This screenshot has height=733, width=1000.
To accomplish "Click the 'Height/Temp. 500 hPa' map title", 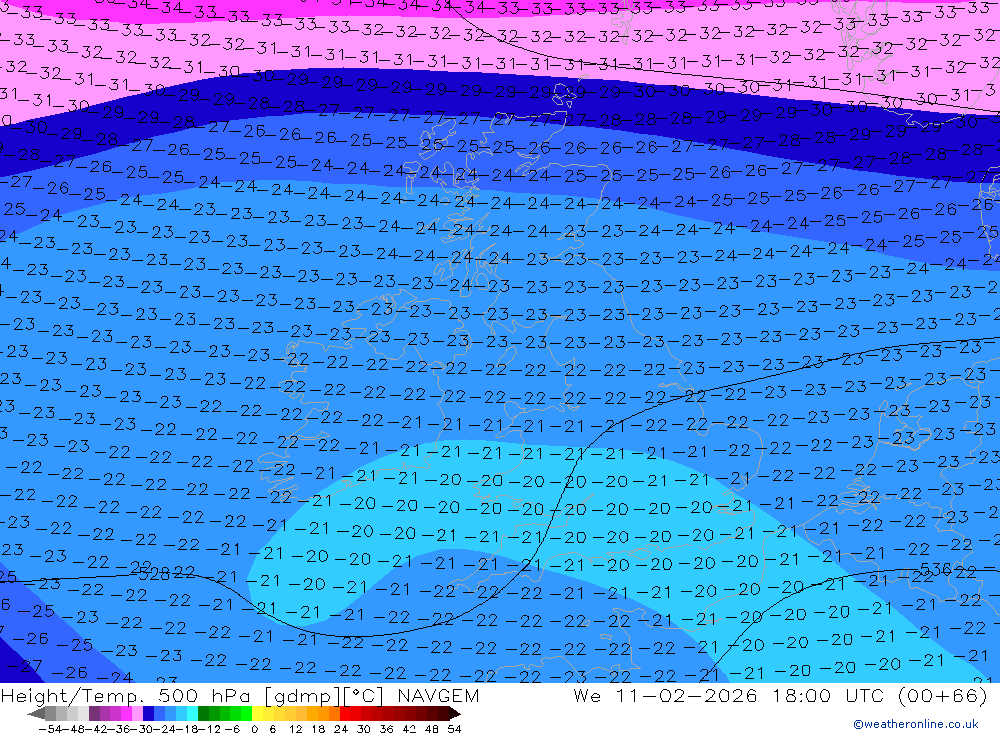I will point(126,695).
